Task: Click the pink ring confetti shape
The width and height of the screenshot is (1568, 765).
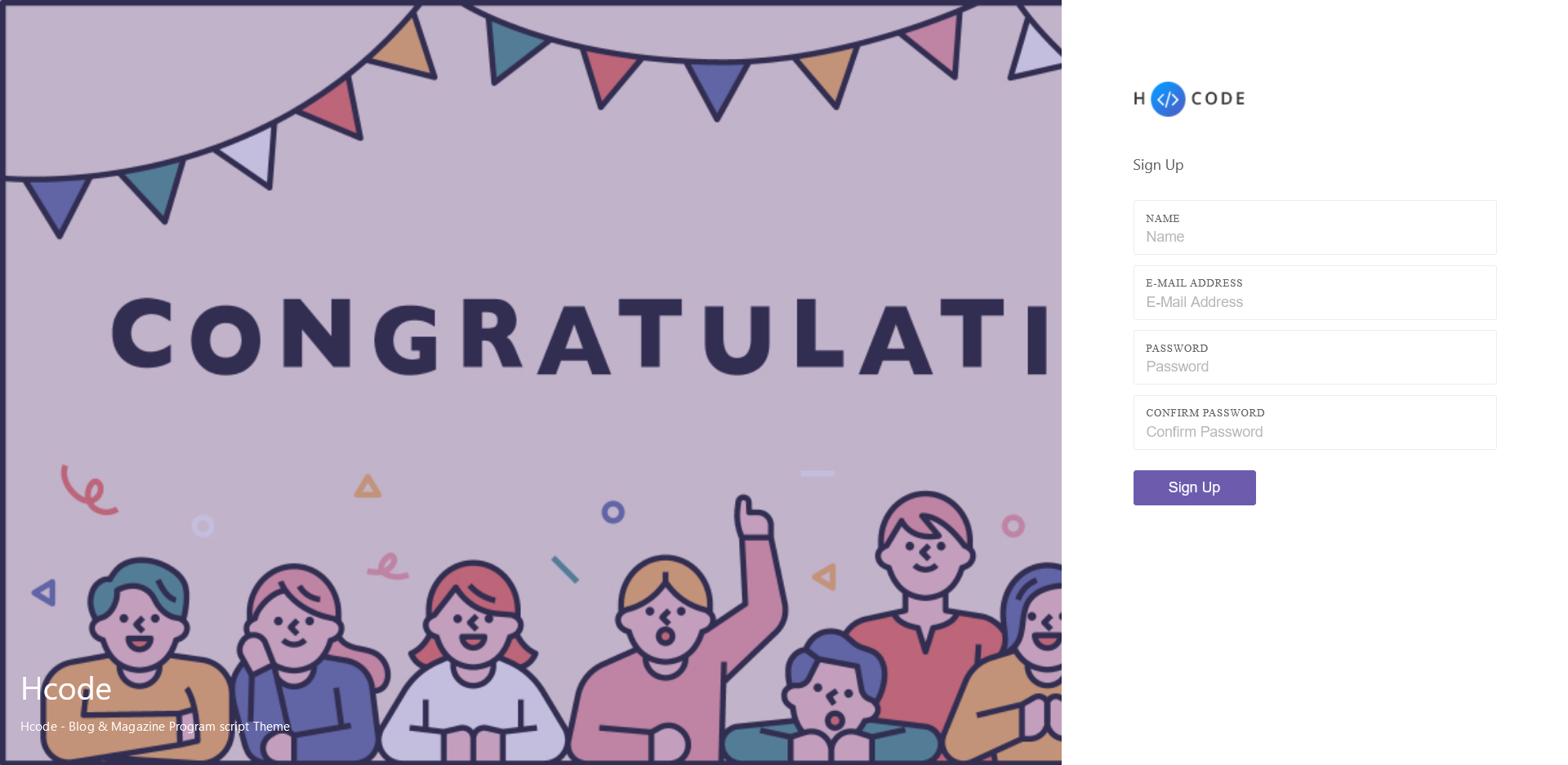Action: click(x=1013, y=526)
